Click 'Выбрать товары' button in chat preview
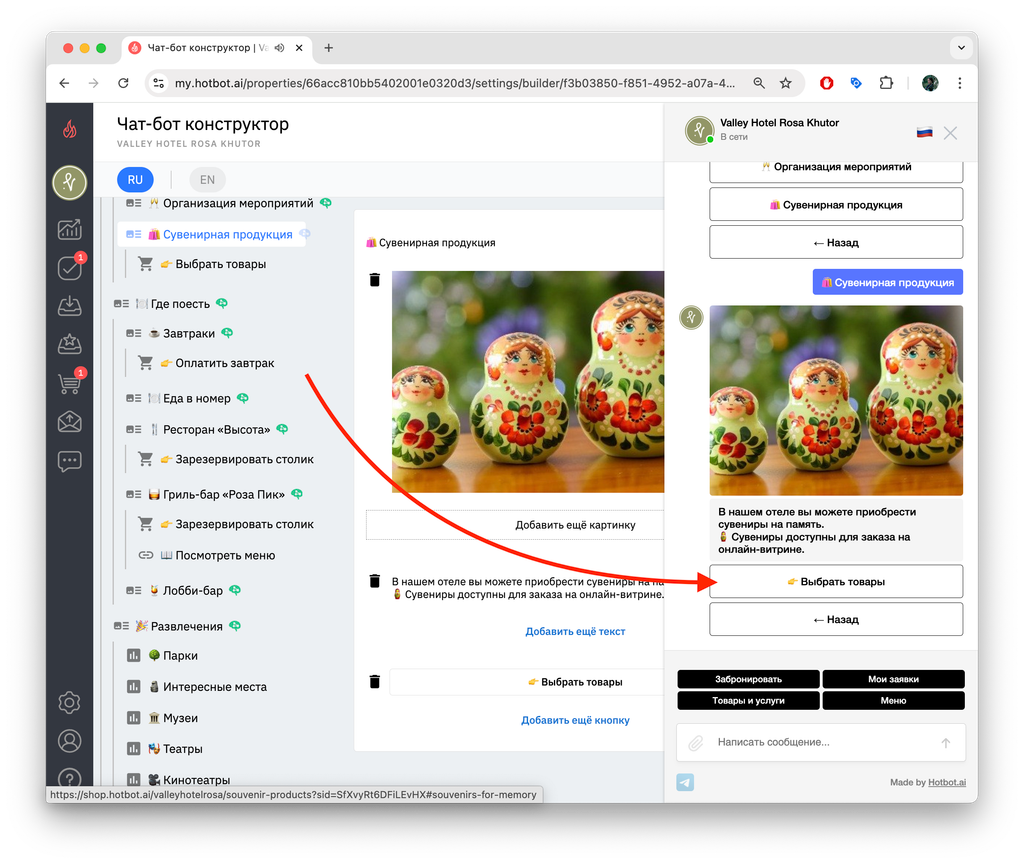This screenshot has width=1024, height=864. (836, 581)
